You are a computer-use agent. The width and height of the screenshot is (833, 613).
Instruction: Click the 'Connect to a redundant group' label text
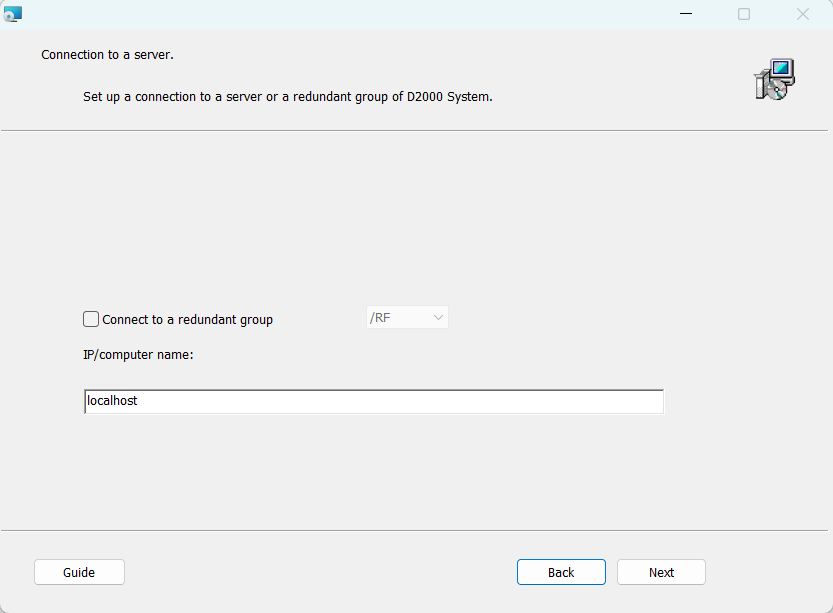pos(187,320)
